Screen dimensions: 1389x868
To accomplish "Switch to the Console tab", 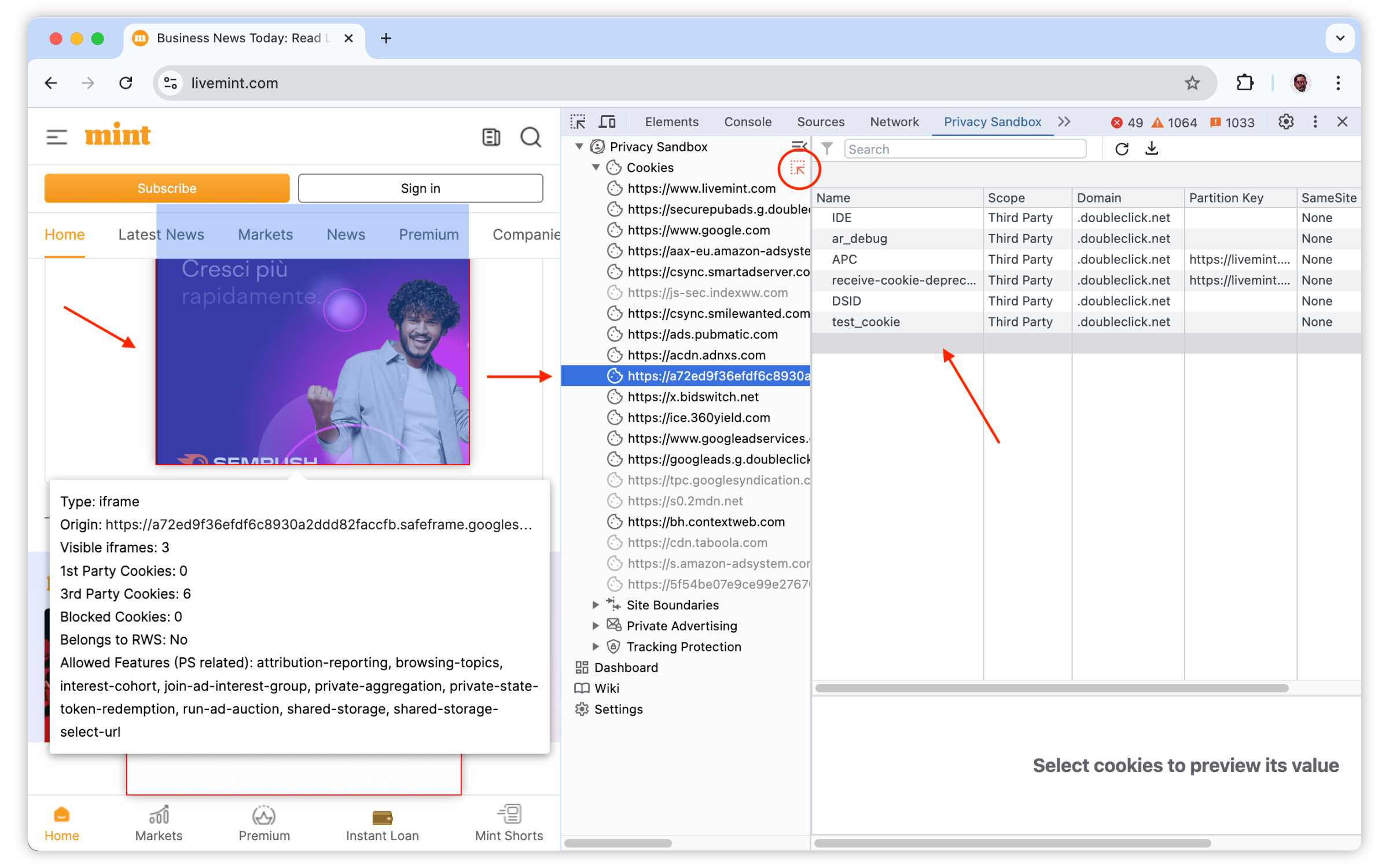I will [748, 122].
